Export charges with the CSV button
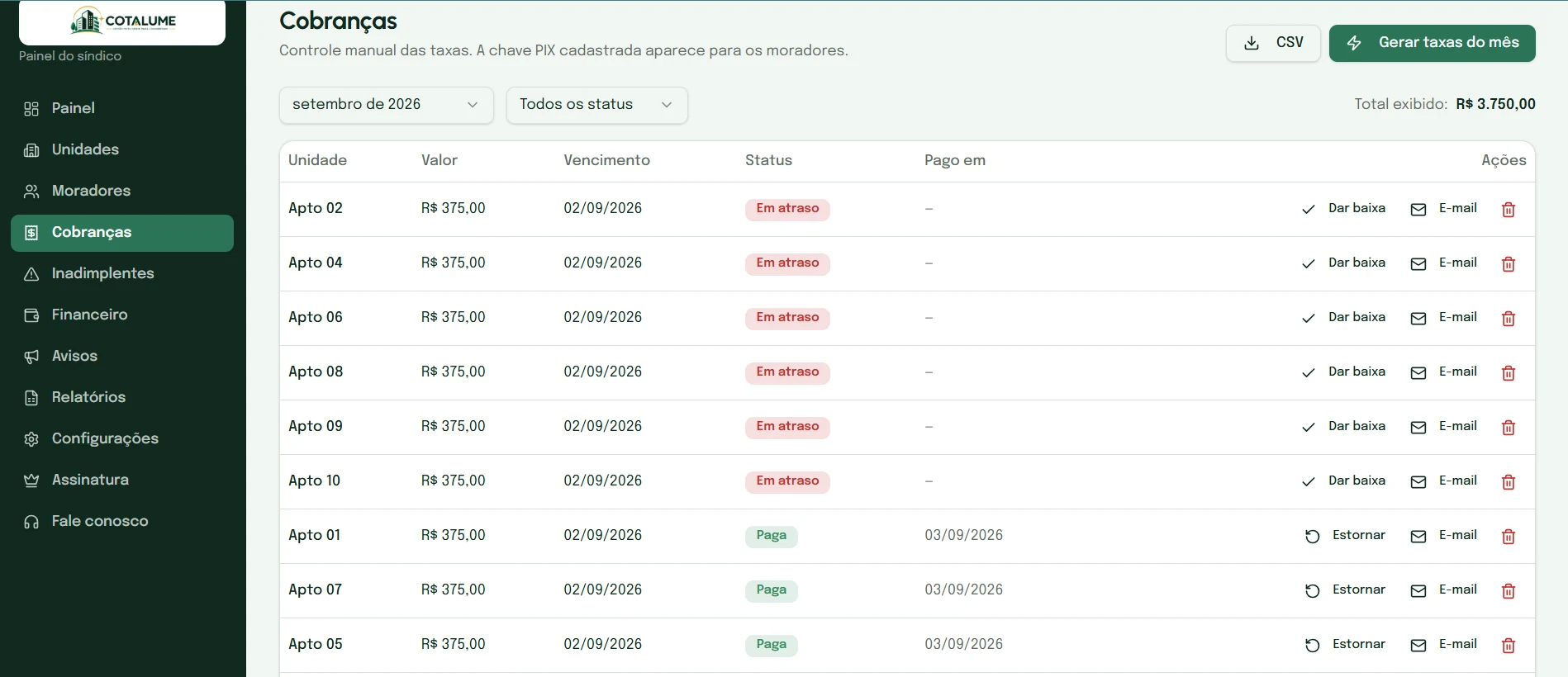Image resolution: width=1568 pixels, height=677 pixels. [1273, 43]
